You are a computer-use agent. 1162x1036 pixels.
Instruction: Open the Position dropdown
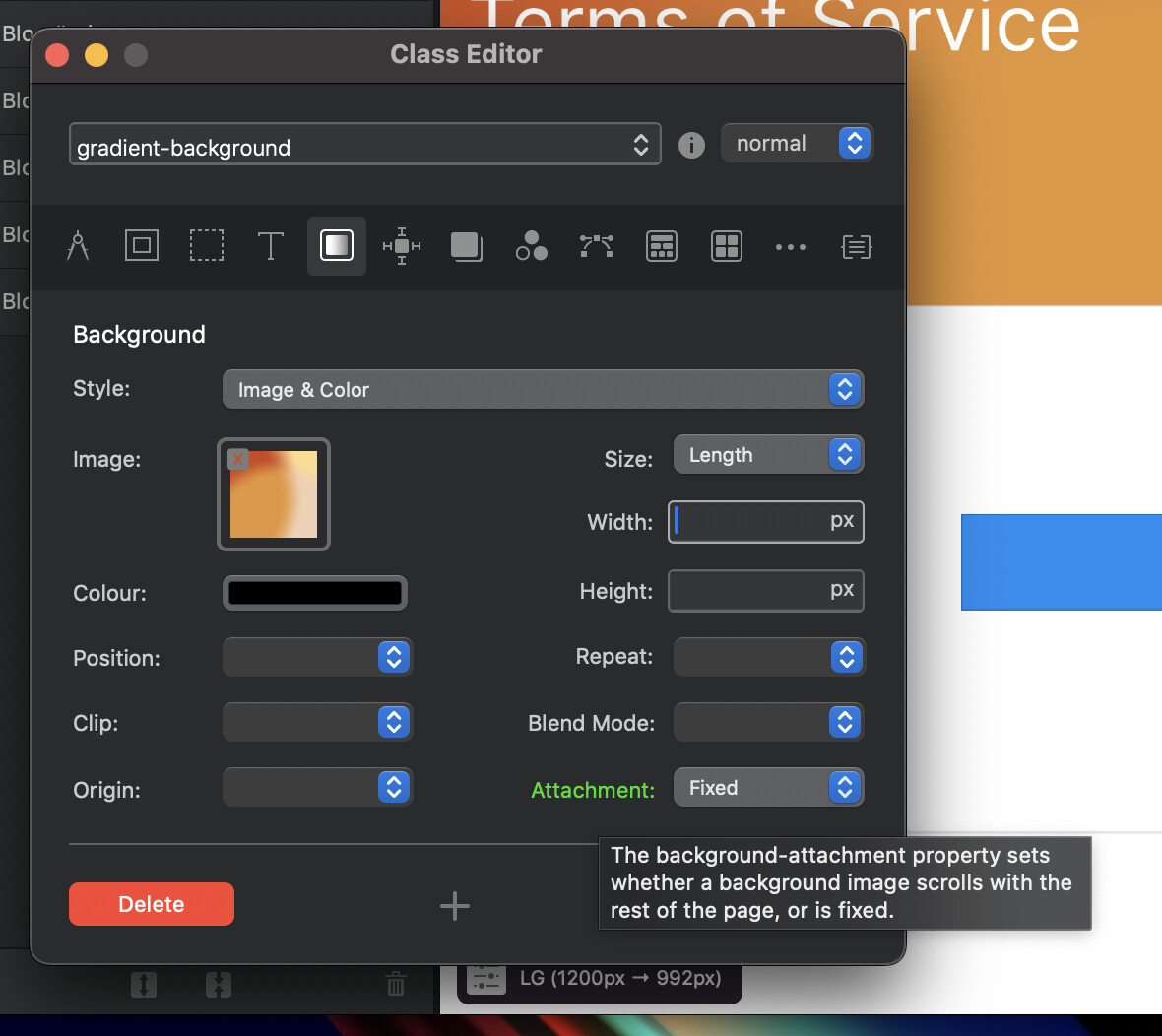317,657
